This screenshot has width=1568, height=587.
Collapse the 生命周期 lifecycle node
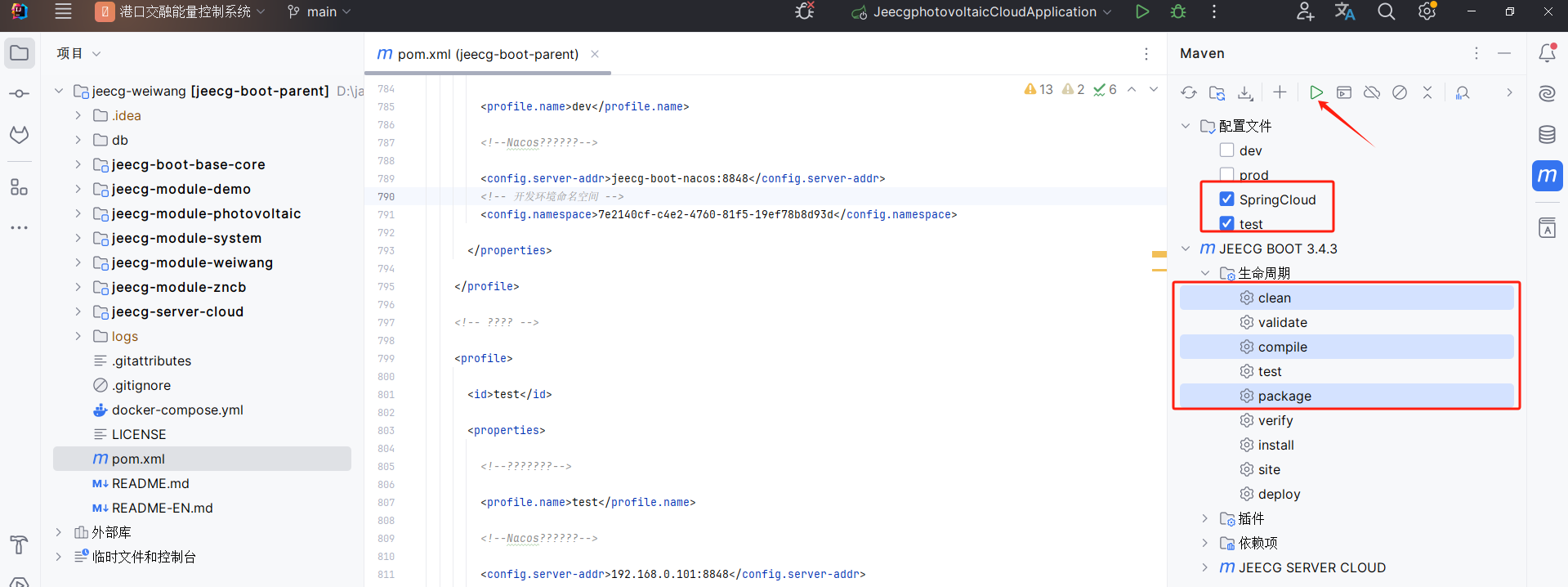[1205, 273]
